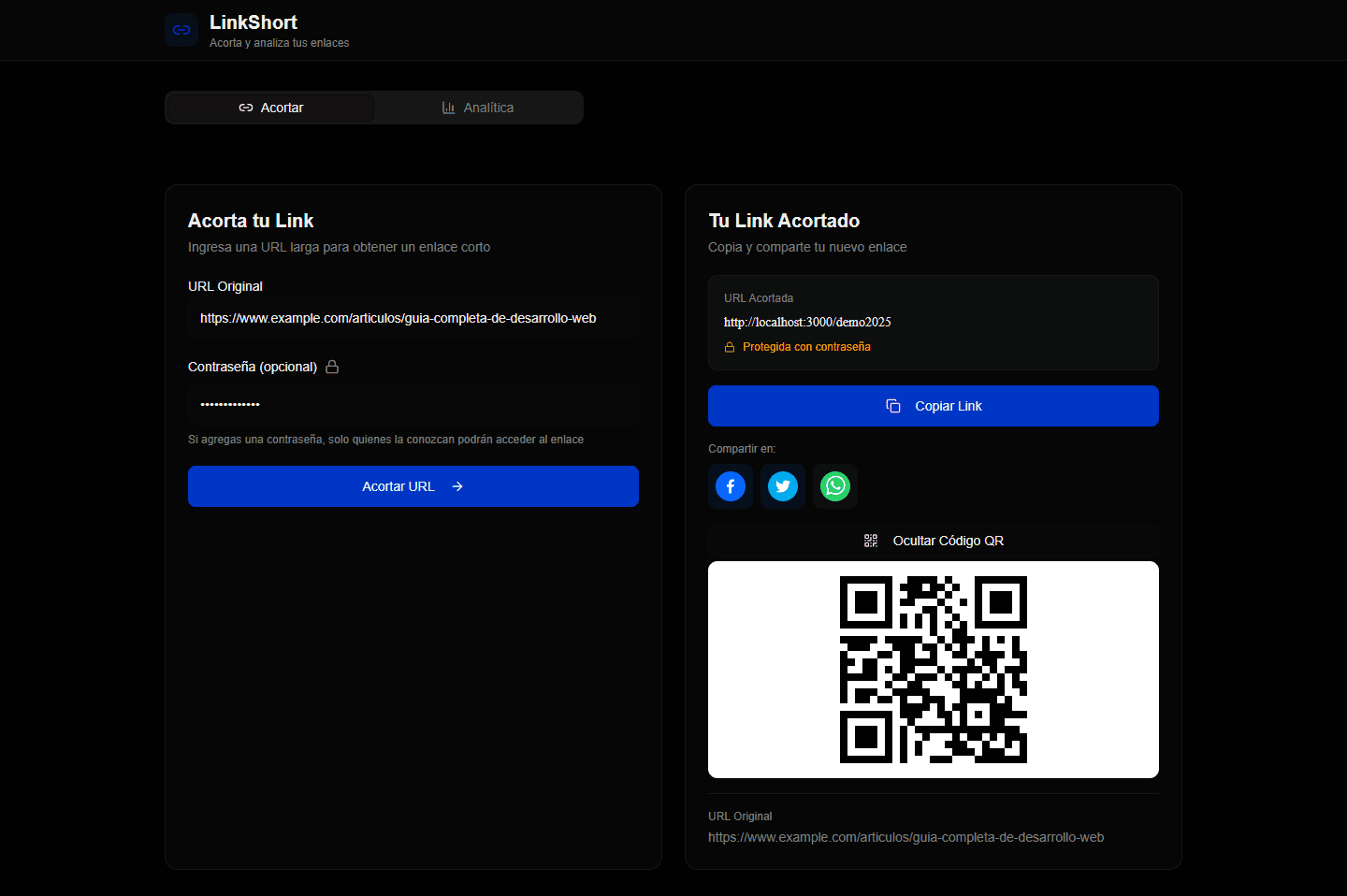Click the password hint text below the field

[385, 440]
